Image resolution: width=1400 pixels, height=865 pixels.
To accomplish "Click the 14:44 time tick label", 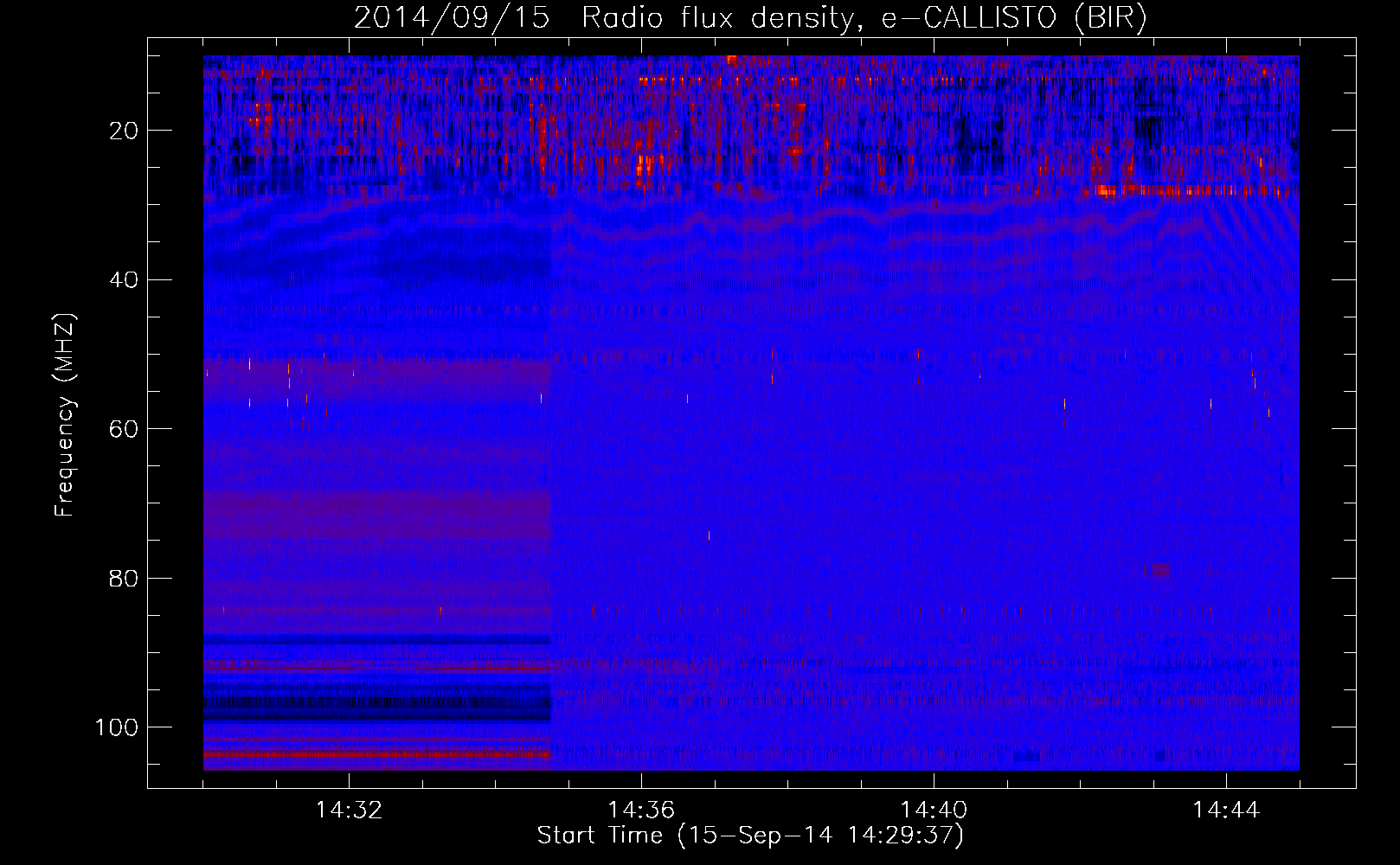I will (1226, 811).
